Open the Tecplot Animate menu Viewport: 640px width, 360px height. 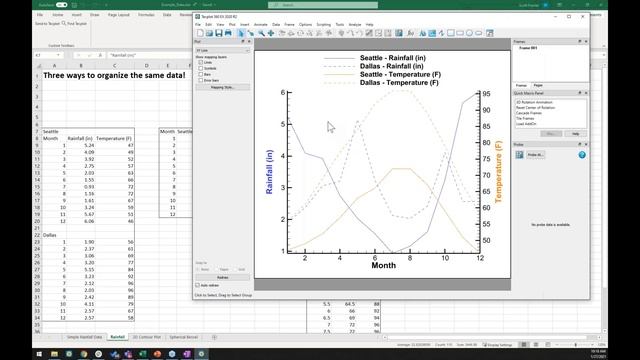[260, 24]
